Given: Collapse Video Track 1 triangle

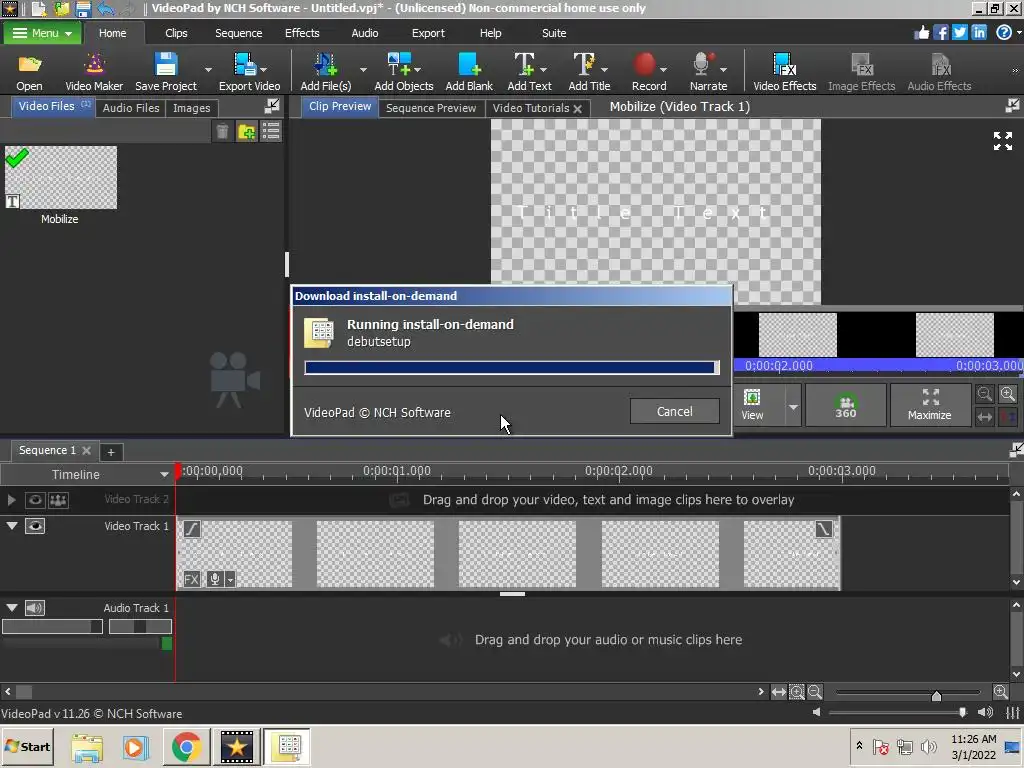Looking at the screenshot, I should [x=12, y=526].
